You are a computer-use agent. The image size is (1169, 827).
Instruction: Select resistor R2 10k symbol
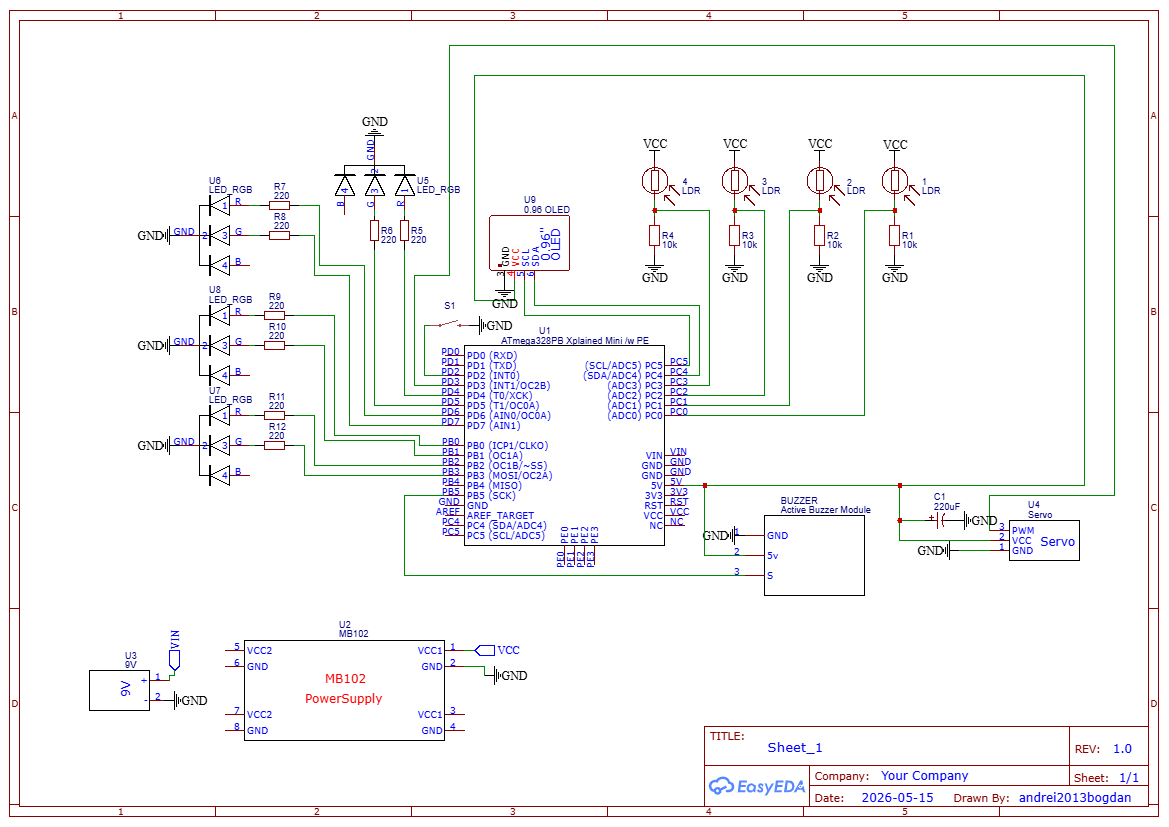819,236
